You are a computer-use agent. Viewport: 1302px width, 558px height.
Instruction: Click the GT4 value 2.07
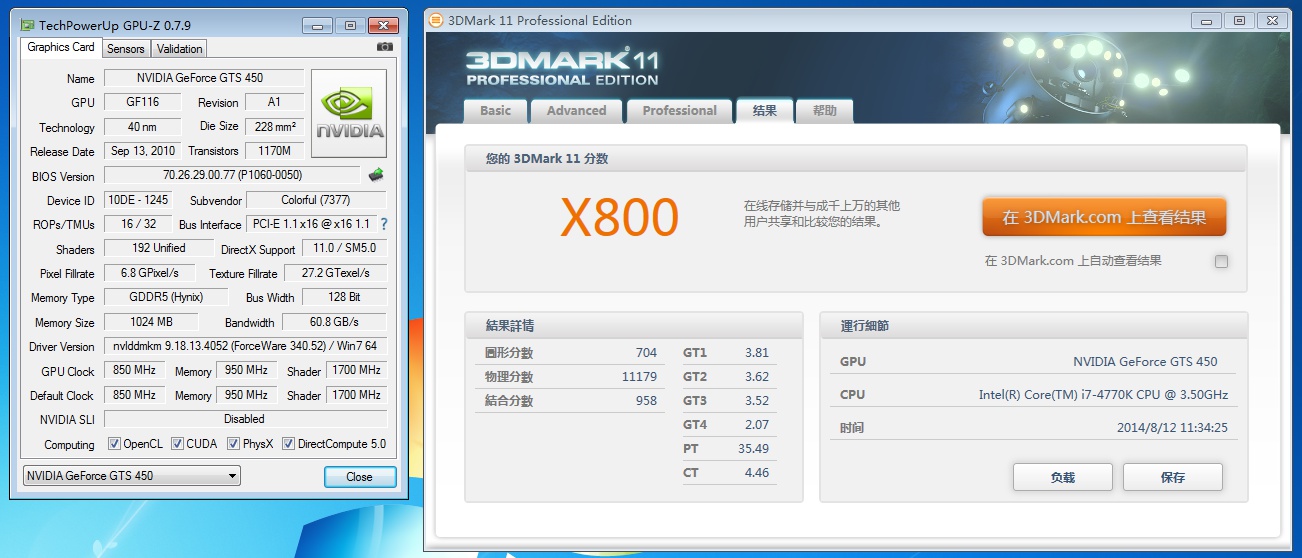coord(757,425)
